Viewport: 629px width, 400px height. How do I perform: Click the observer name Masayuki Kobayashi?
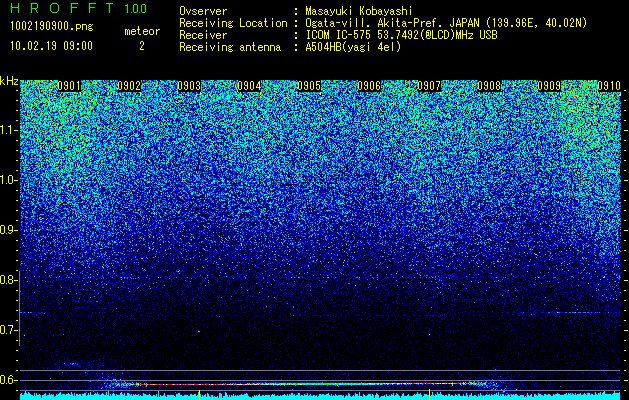click(x=359, y=12)
